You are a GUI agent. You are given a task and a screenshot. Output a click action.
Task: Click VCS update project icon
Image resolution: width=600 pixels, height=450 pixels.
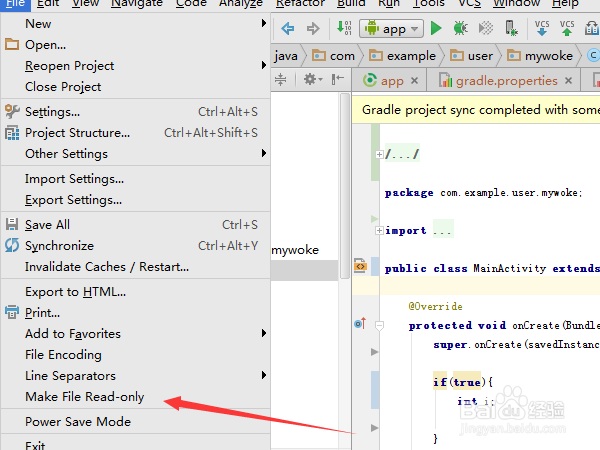pyautogui.click(x=542, y=28)
